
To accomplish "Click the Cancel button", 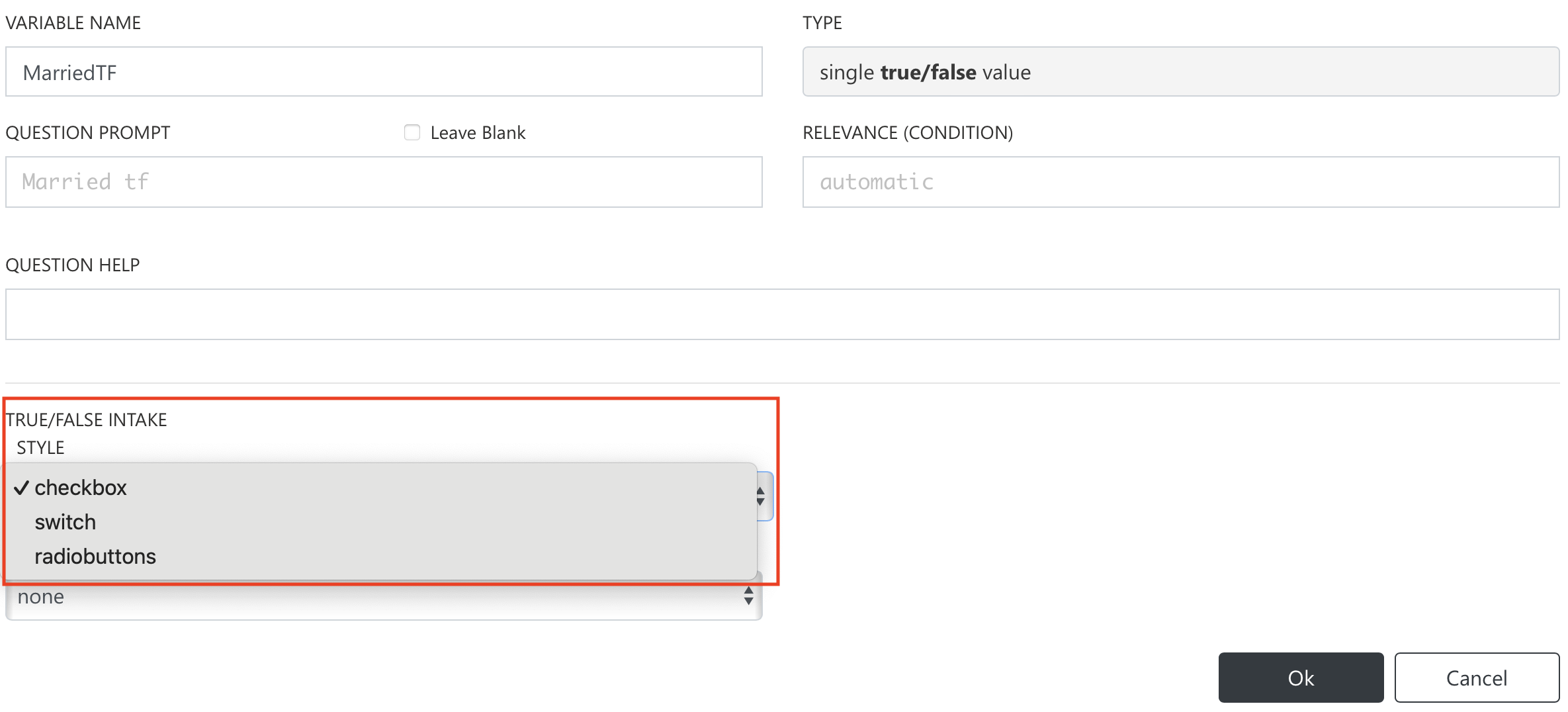I will pyautogui.click(x=1476, y=678).
